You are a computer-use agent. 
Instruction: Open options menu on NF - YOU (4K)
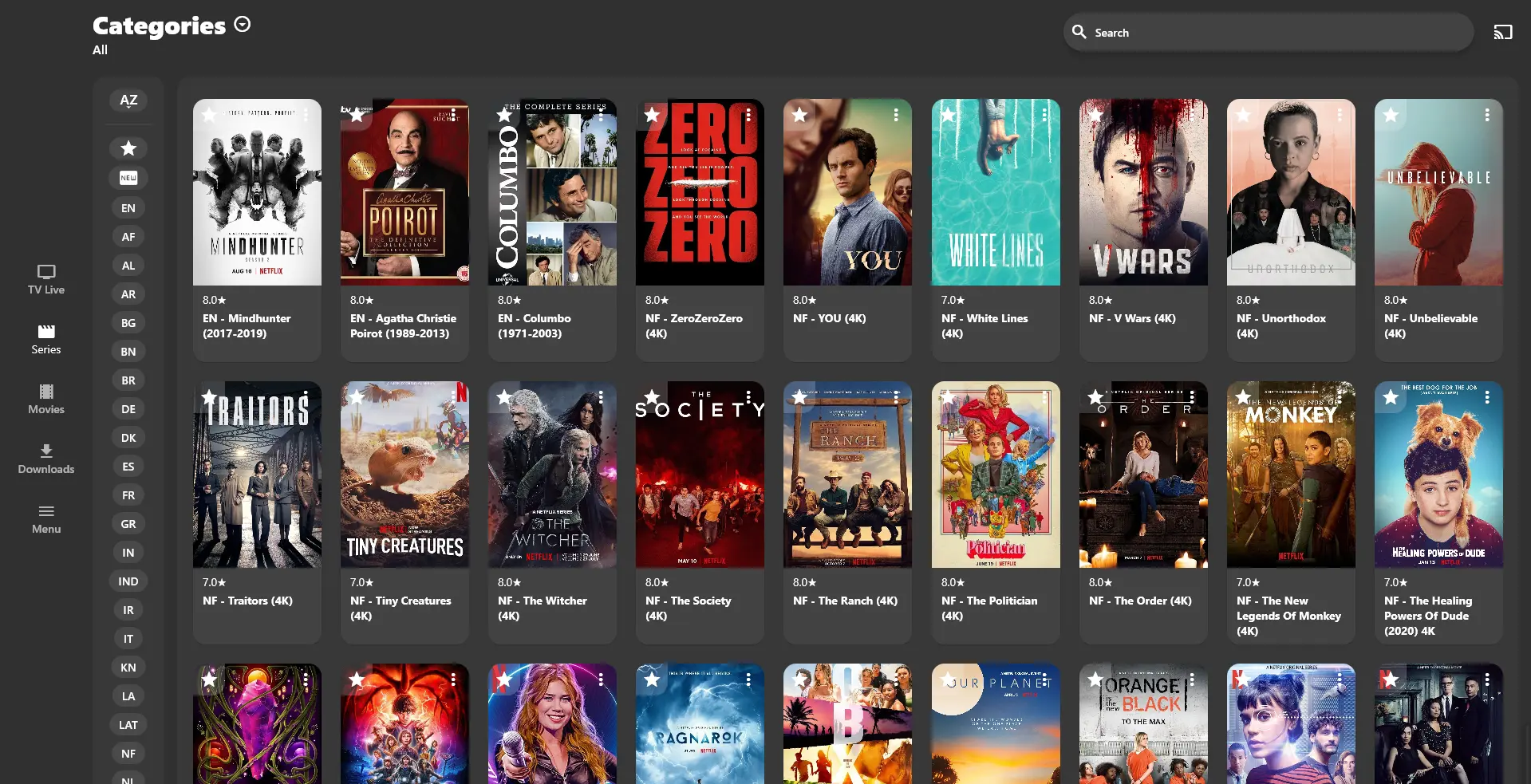point(896,115)
